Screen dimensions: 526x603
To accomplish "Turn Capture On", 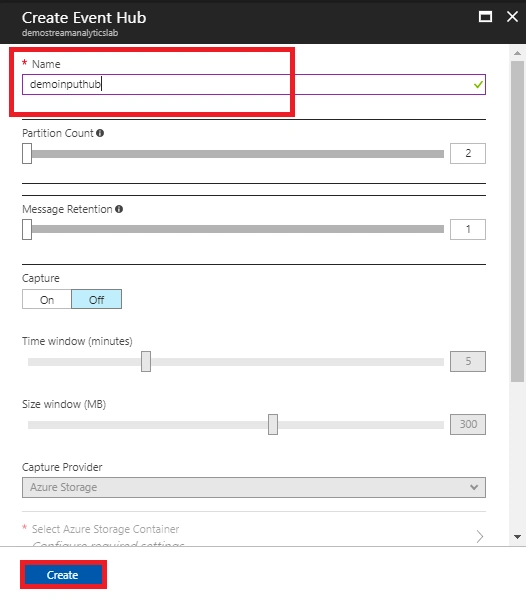I will [x=47, y=299].
